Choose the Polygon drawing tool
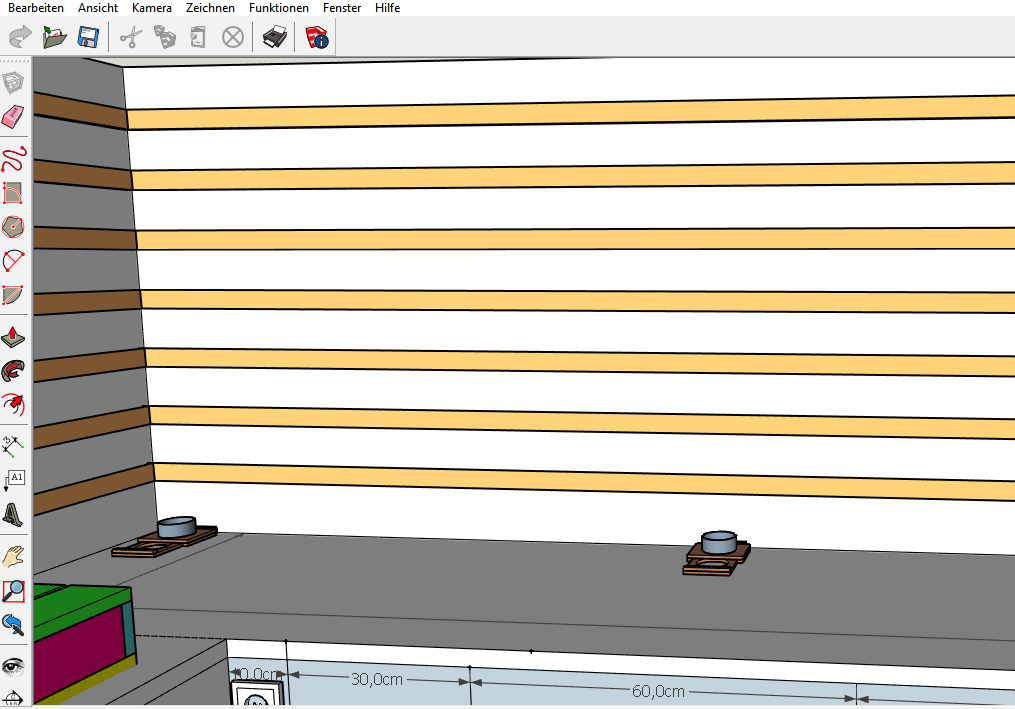The width and height of the screenshot is (1015, 709). click(14, 226)
